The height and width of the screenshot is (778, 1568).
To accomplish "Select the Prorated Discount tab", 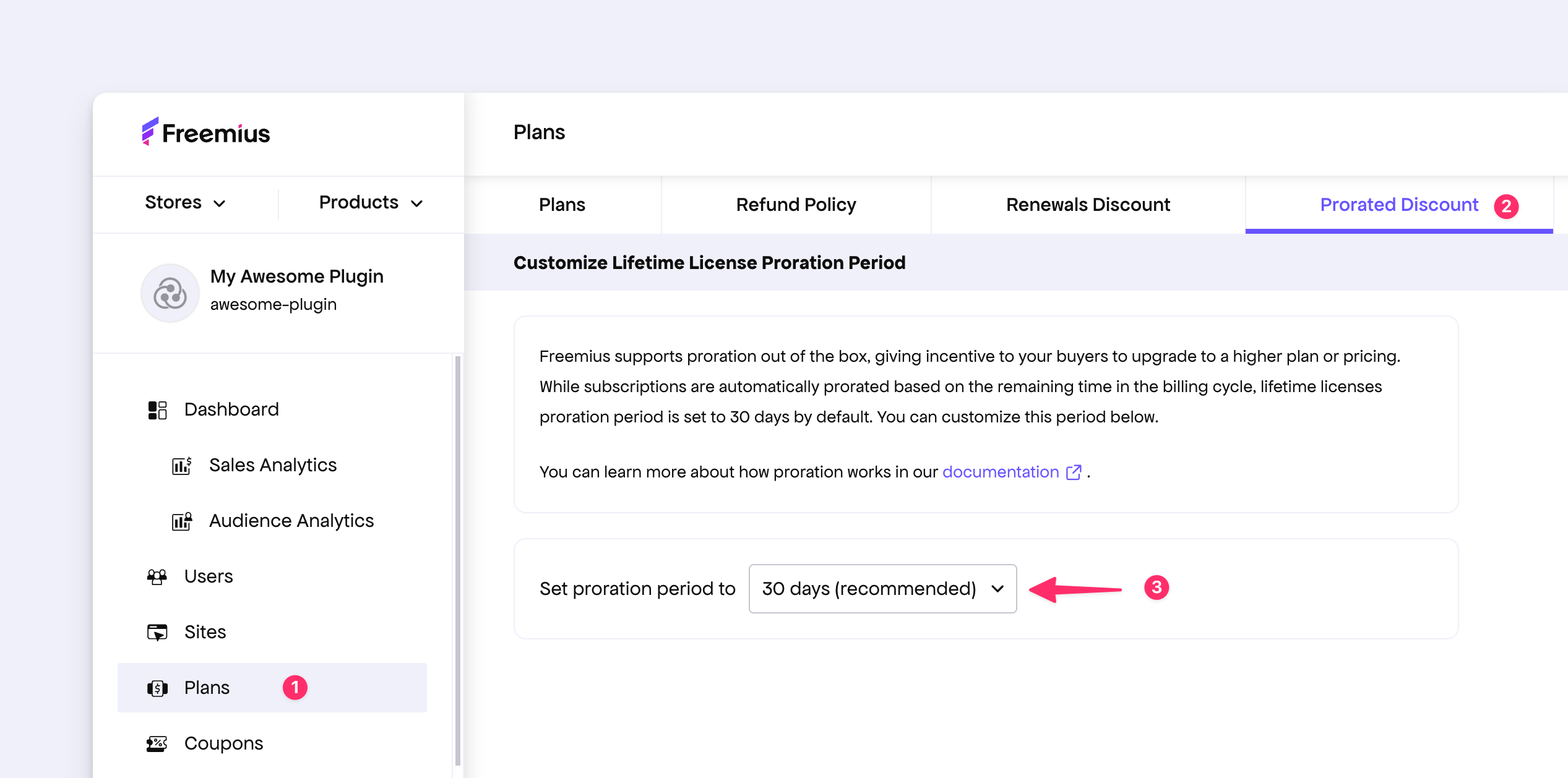I will click(x=1399, y=205).
